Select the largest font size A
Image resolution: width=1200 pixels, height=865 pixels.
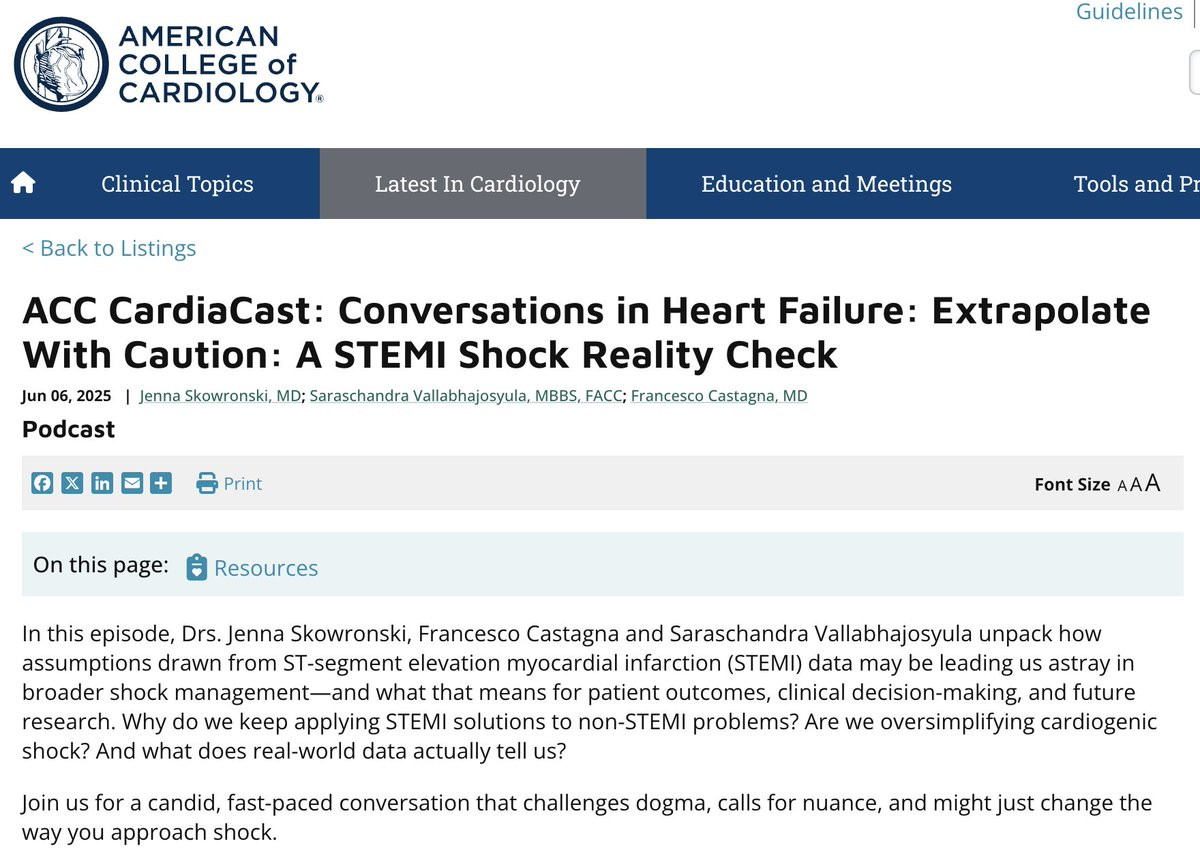pos(1153,483)
